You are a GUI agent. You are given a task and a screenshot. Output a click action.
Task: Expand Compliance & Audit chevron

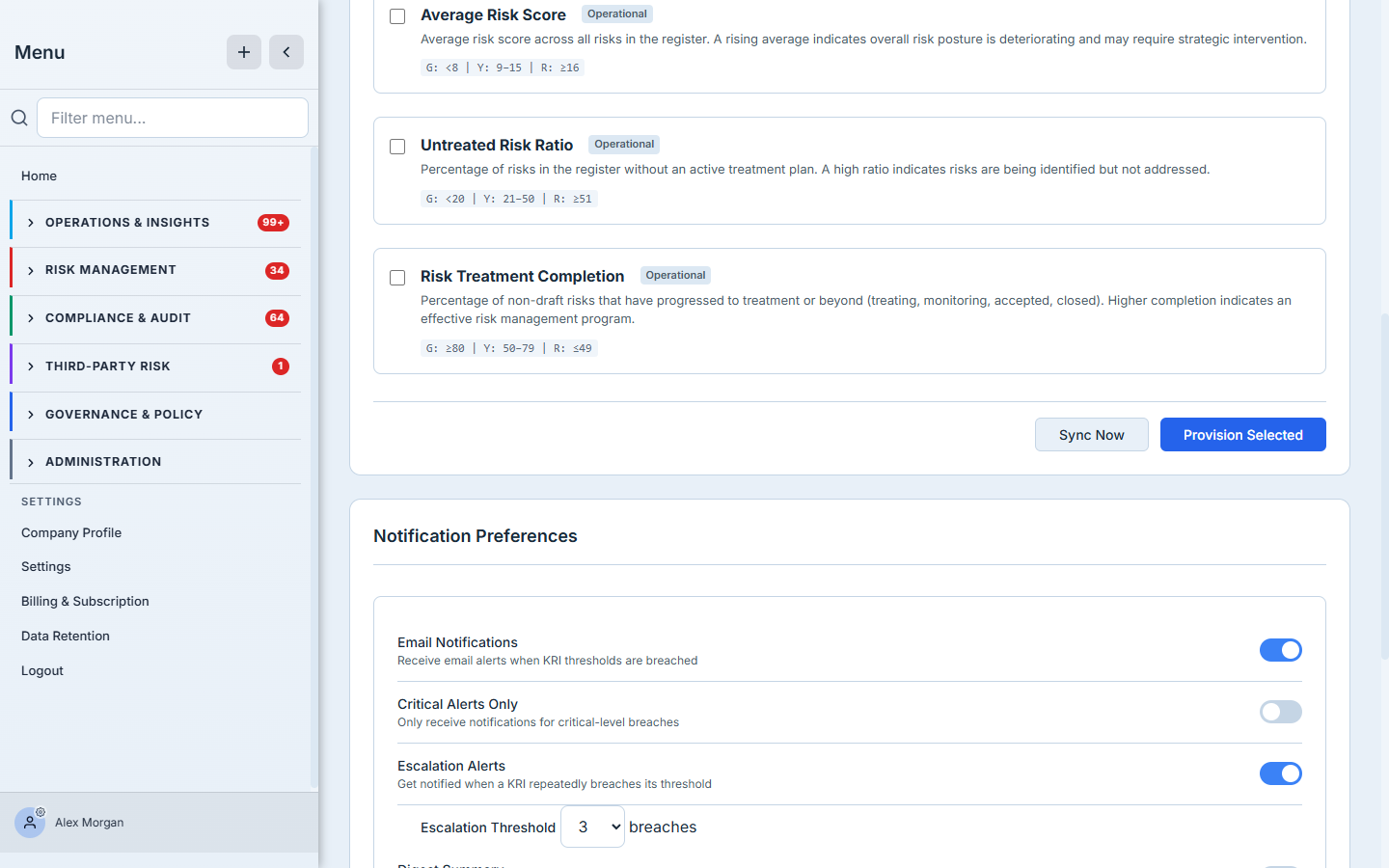pyautogui.click(x=31, y=318)
